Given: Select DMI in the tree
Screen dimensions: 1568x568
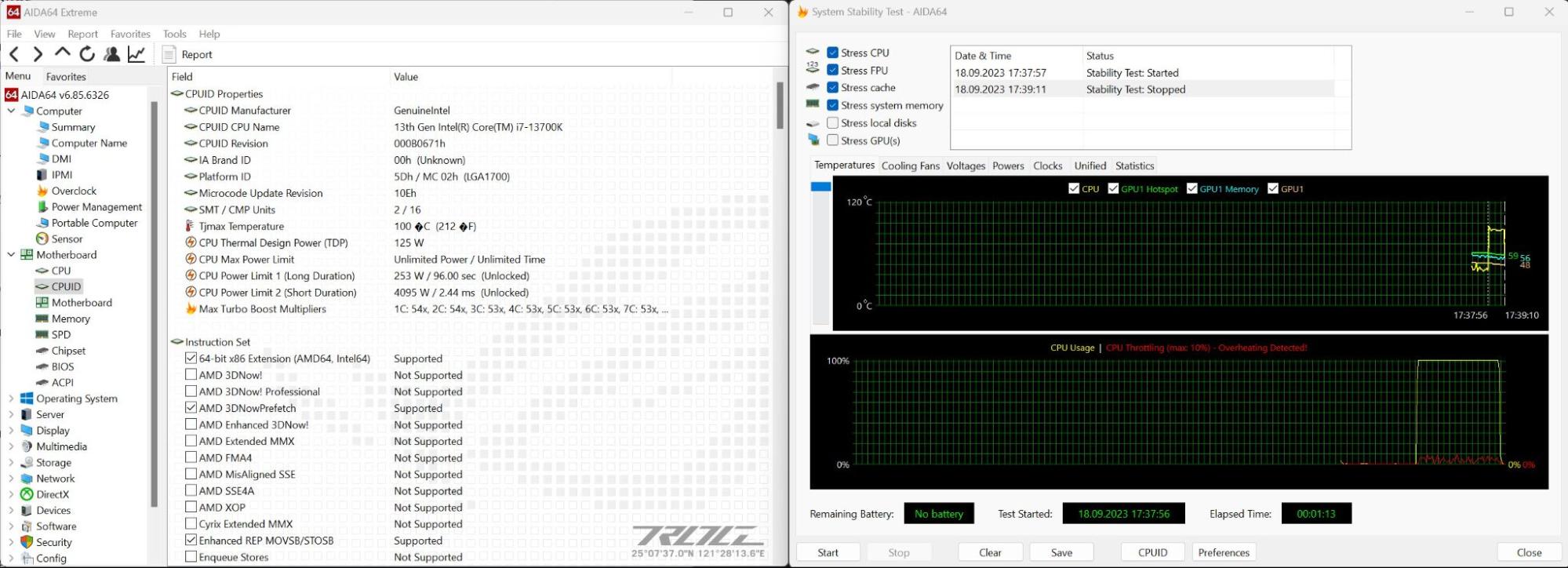Looking at the screenshot, I should (x=61, y=158).
